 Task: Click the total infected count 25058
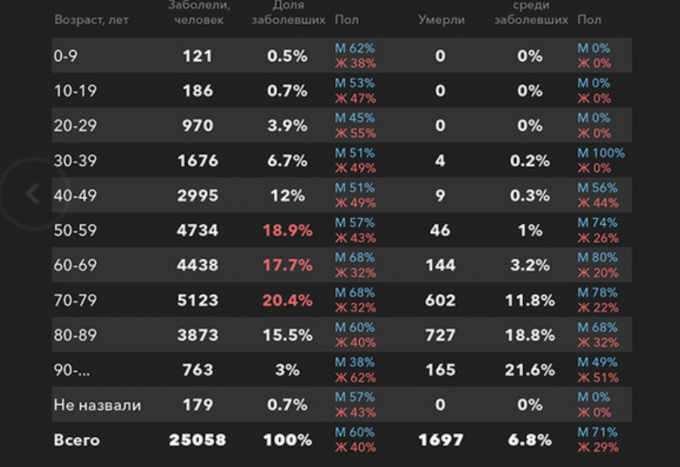point(197,439)
